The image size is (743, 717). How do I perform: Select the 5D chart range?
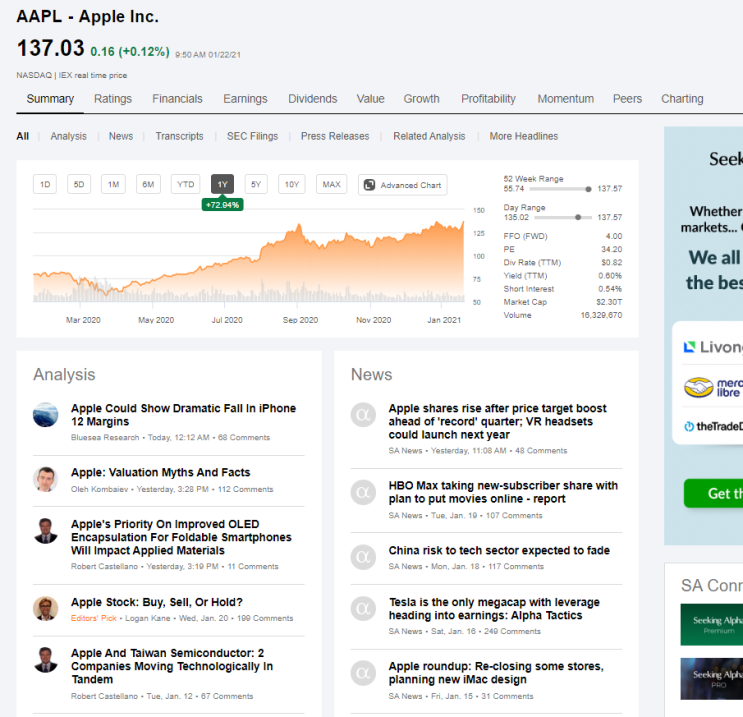pyautogui.click(x=79, y=184)
